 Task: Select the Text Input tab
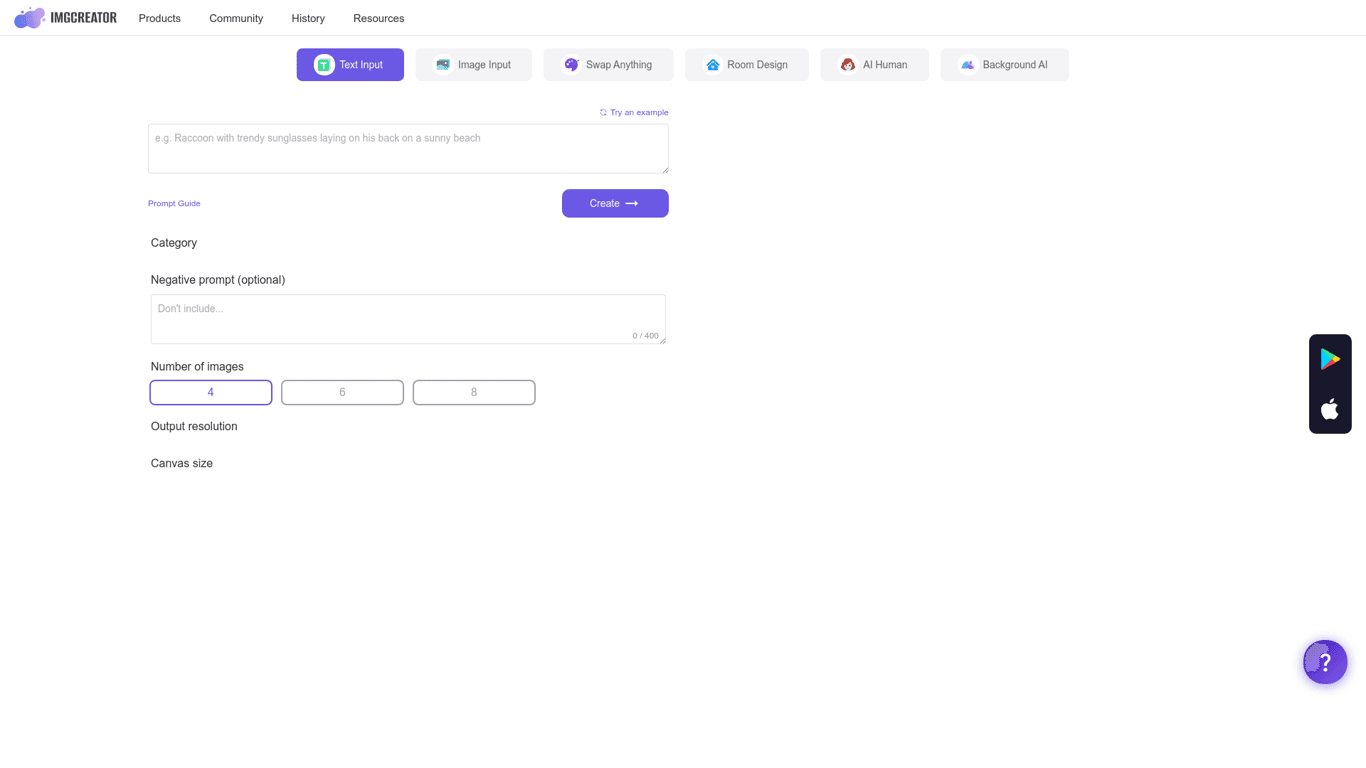click(350, 65)
